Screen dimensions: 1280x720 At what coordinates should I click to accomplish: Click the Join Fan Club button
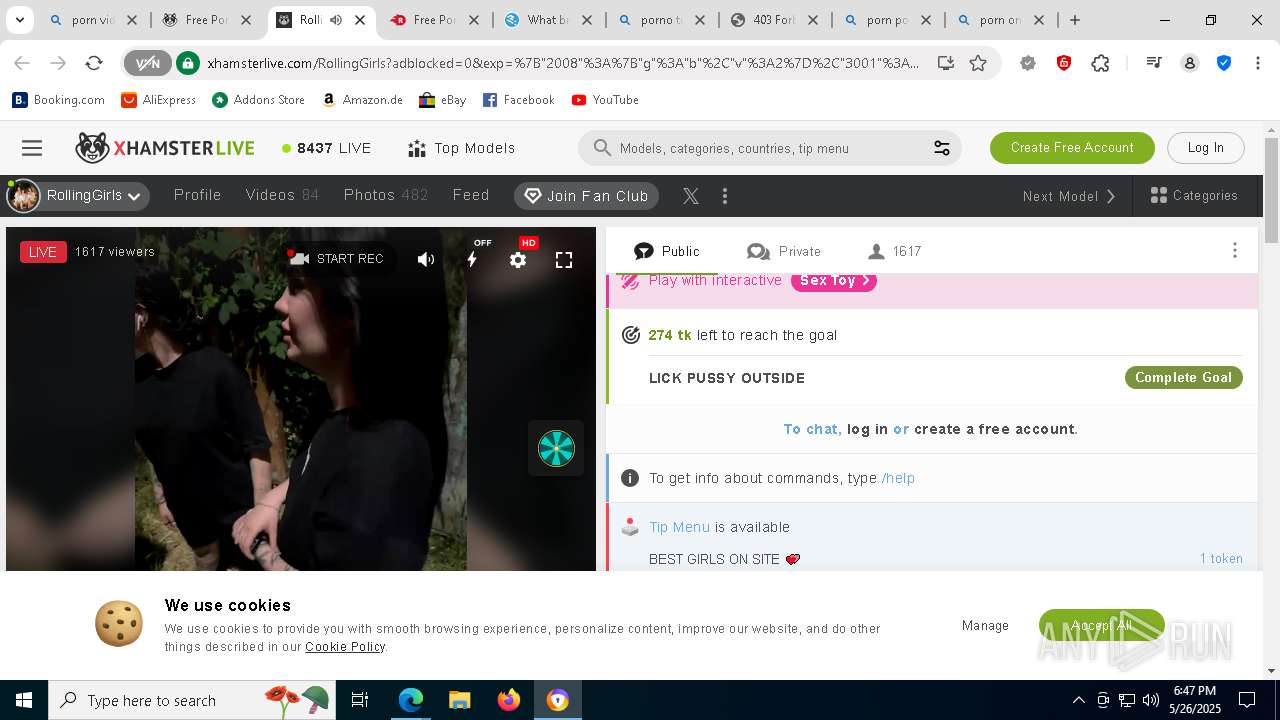(587, 196)
